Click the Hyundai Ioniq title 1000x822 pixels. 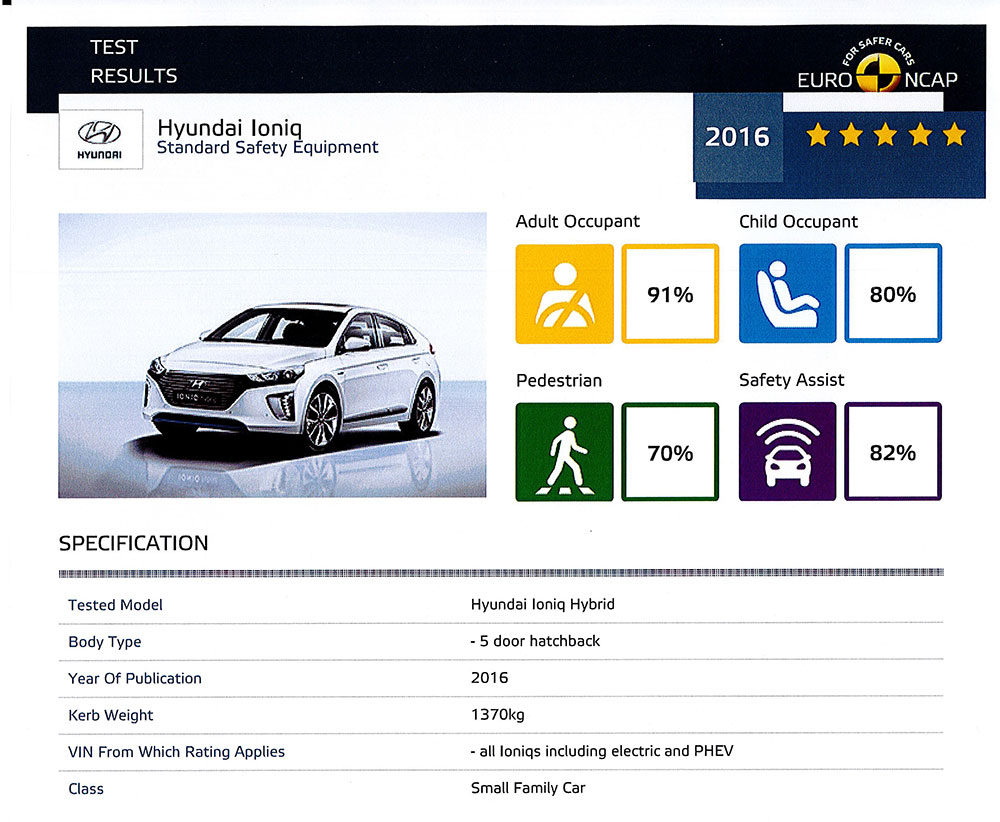(230, 128)
